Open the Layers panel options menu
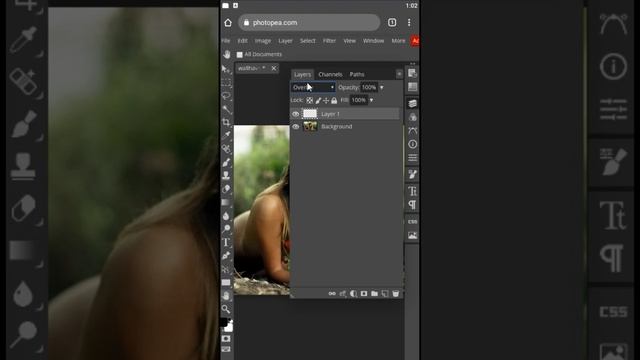 click(x=399, y=74)
